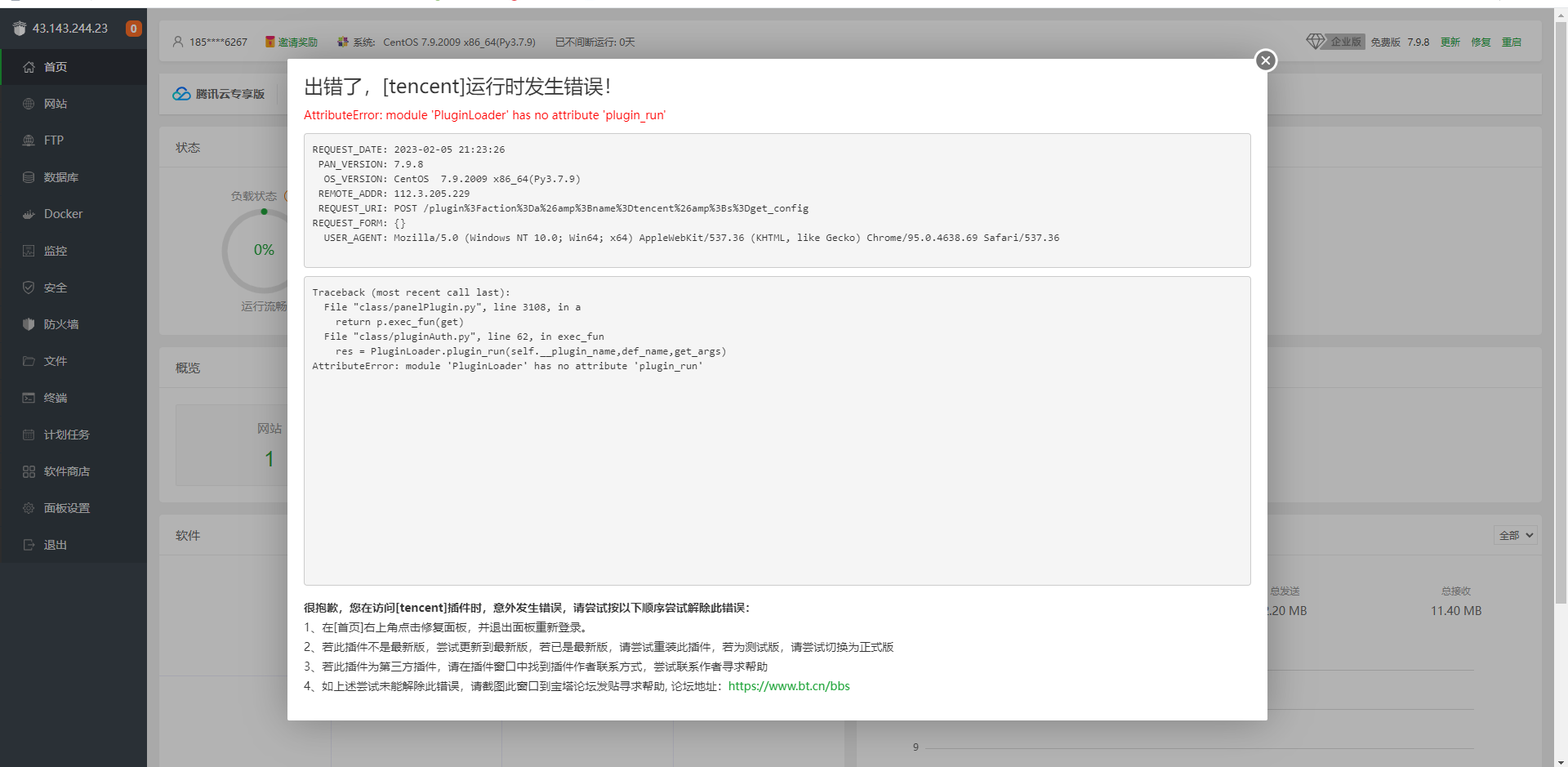Open 面板设置 menu entry
Image resolution: width=1568 pixels, height=767 pixels.
point(73,508)
